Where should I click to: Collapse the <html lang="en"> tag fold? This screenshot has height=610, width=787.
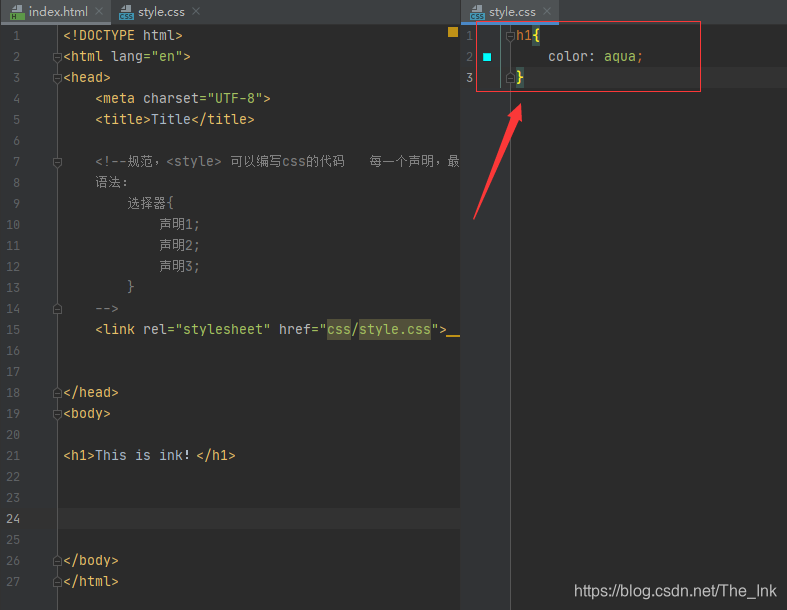57,57
